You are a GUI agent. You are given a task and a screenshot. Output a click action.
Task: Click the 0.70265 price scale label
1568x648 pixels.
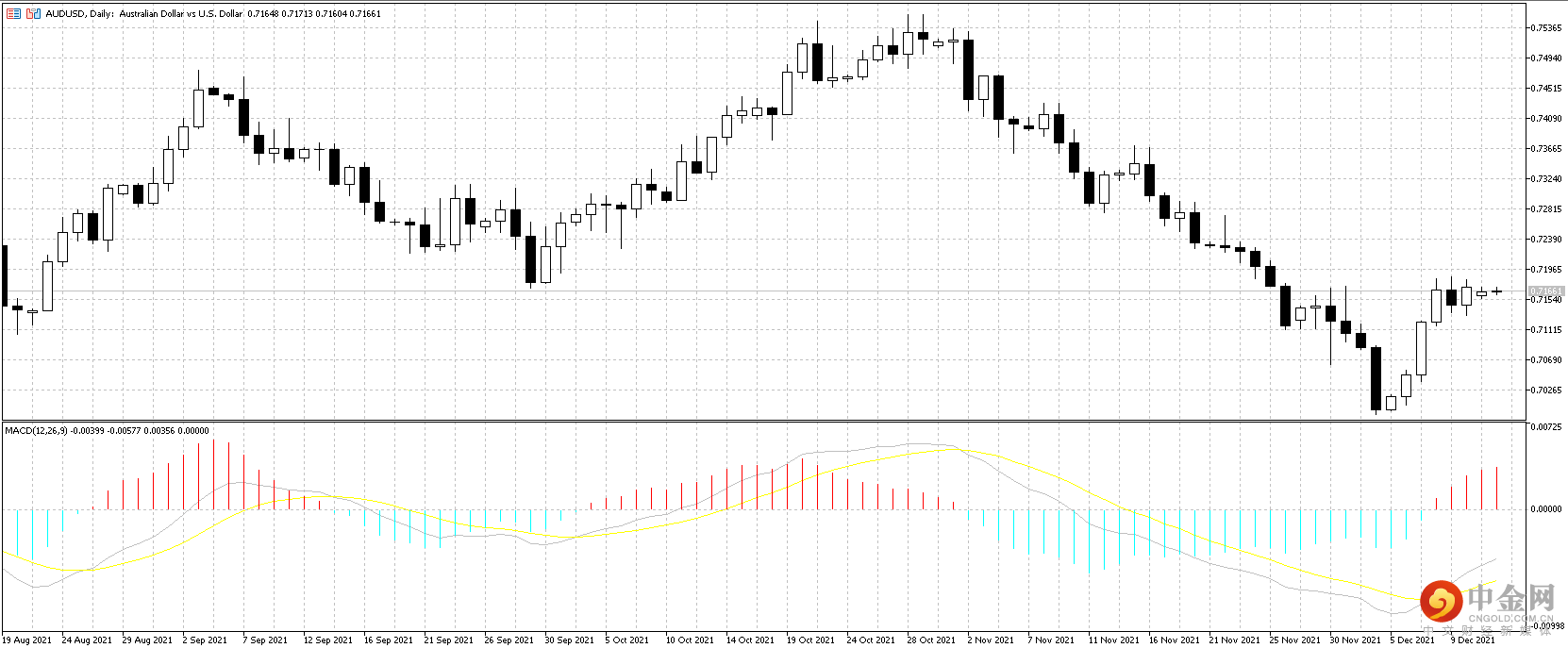click(1547, 390)
